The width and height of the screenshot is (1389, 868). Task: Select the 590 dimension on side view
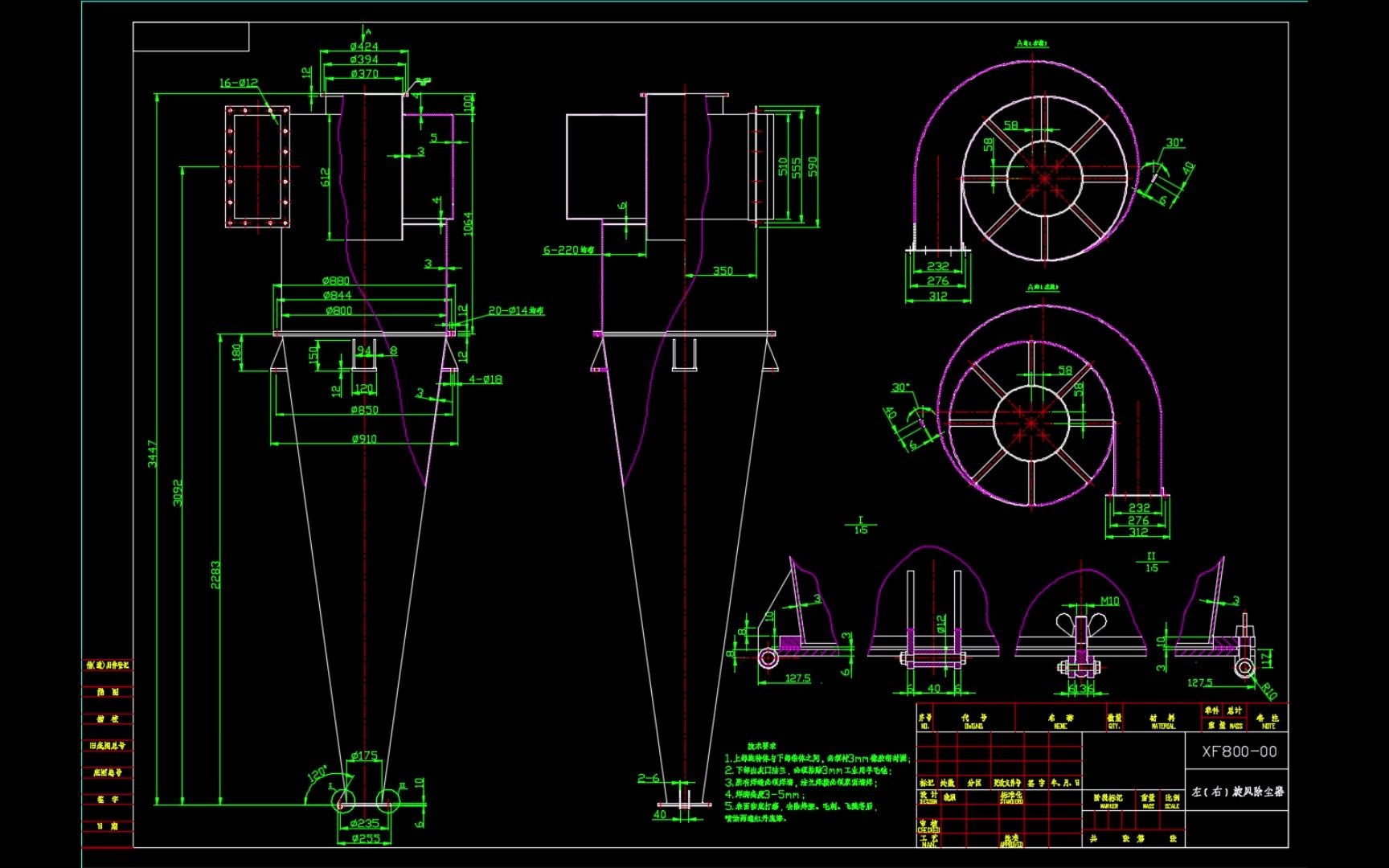click(813, 166)
